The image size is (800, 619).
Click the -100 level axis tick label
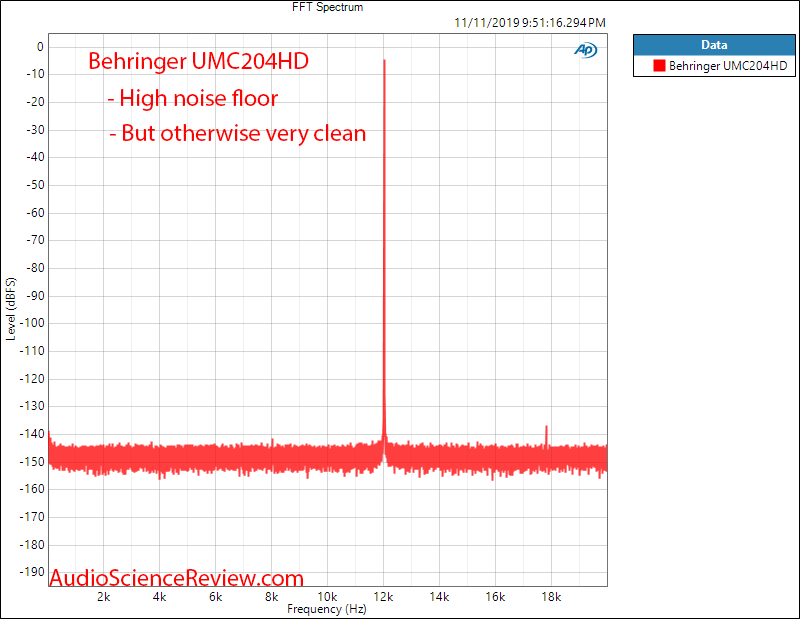click(x=32, y=323)
